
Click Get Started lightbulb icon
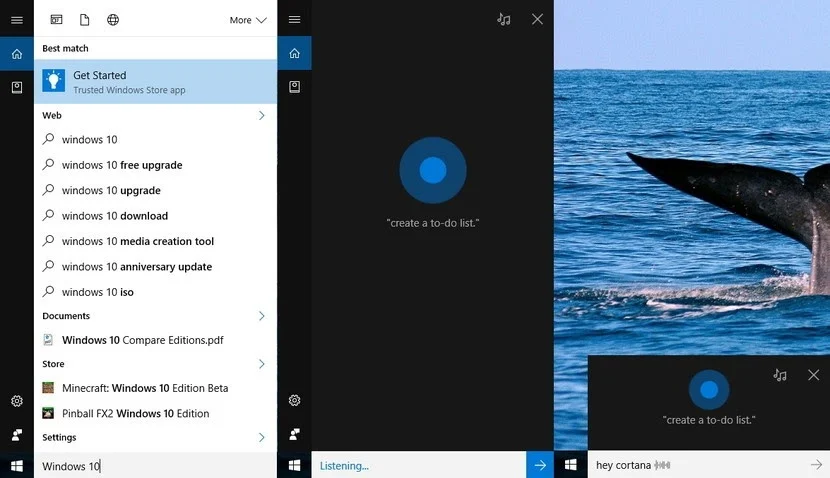point(53,81)
